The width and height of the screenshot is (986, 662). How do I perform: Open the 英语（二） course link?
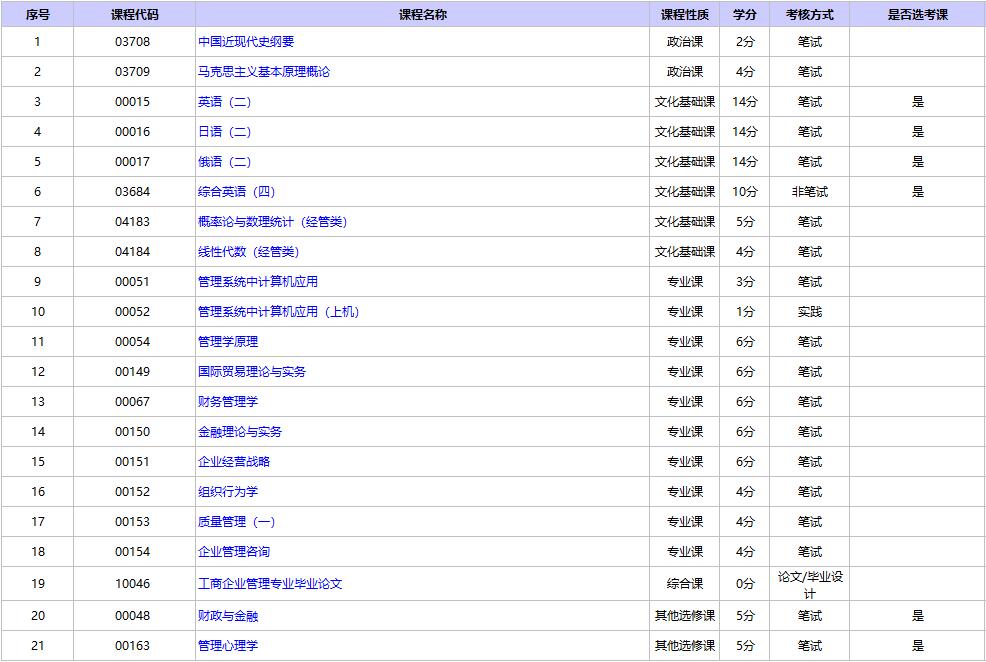[224, 102]
